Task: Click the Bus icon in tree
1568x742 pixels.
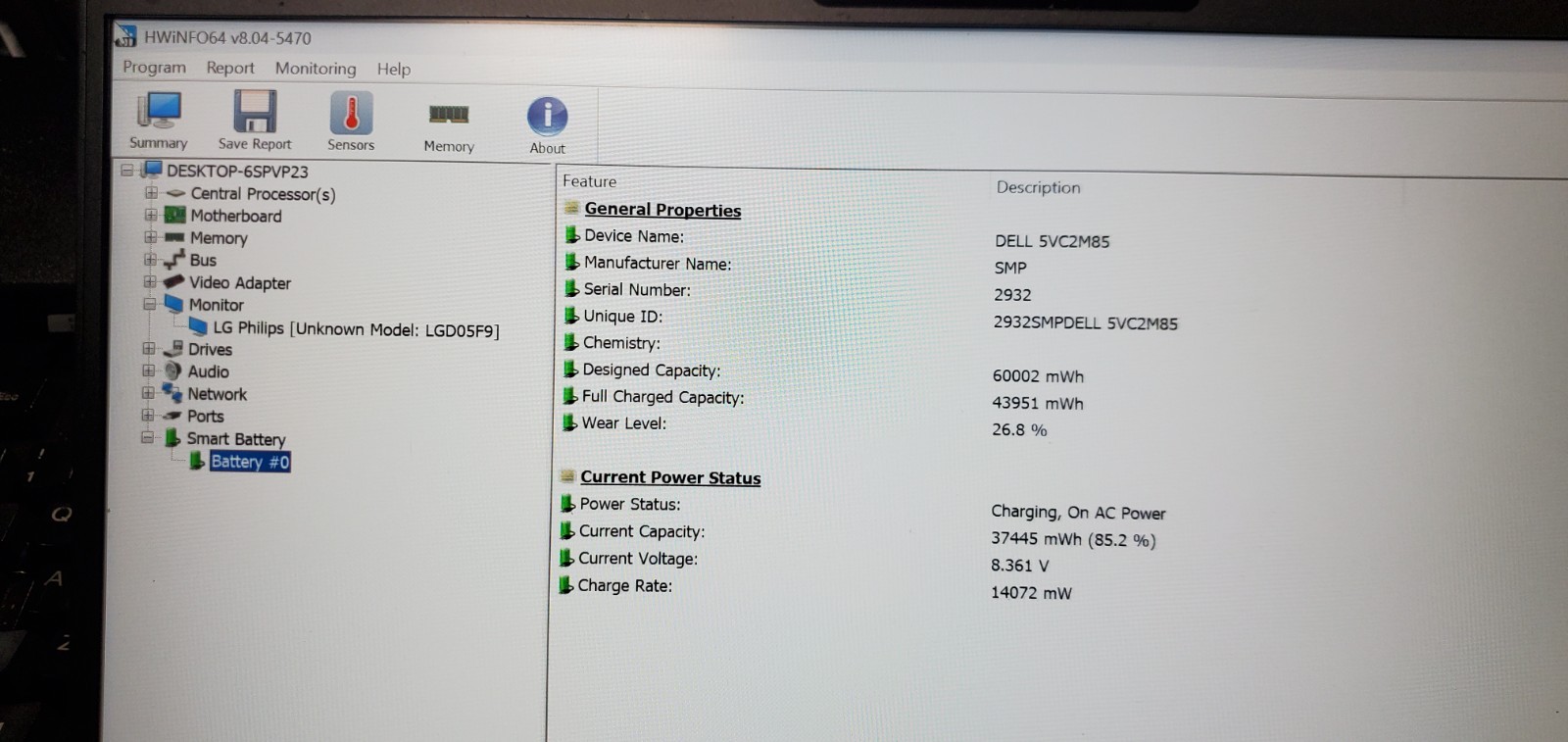Action: (x=173, y=260)
